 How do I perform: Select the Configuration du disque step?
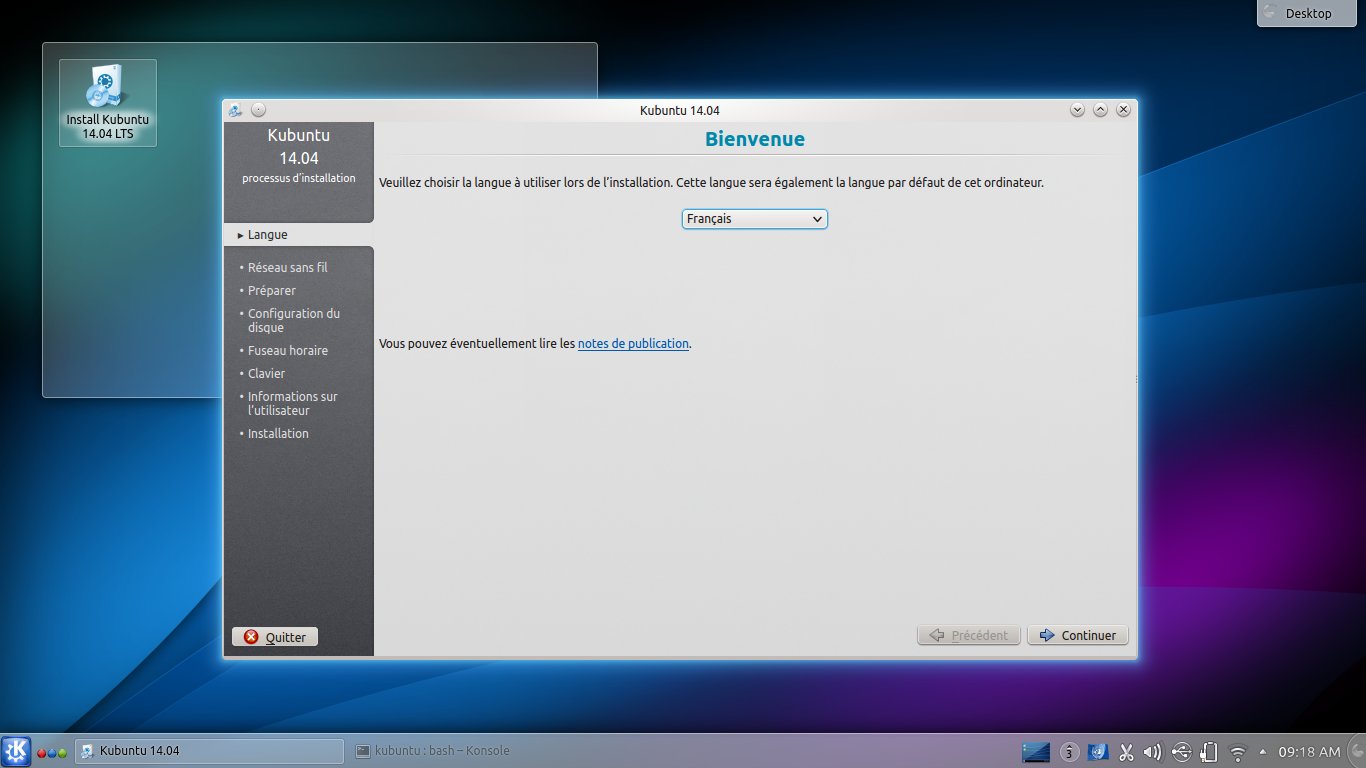click(293, 320)
